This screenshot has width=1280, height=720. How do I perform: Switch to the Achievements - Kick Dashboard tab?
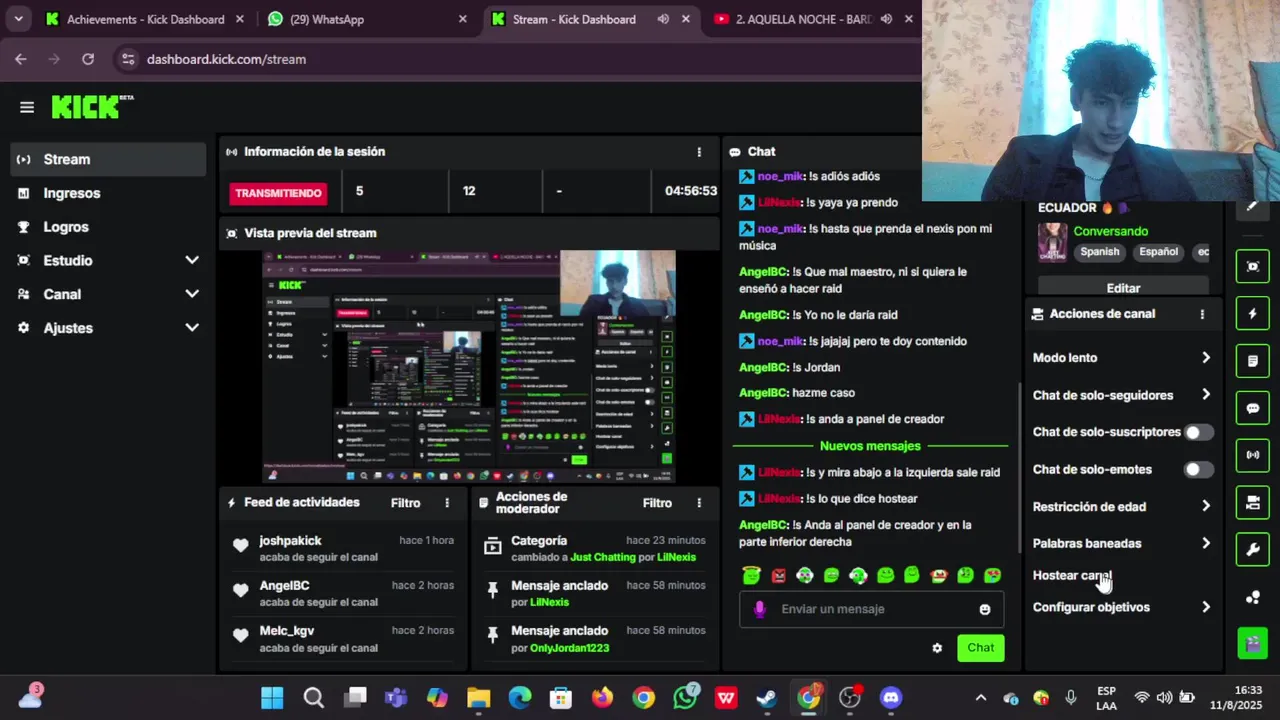point(144,19)
